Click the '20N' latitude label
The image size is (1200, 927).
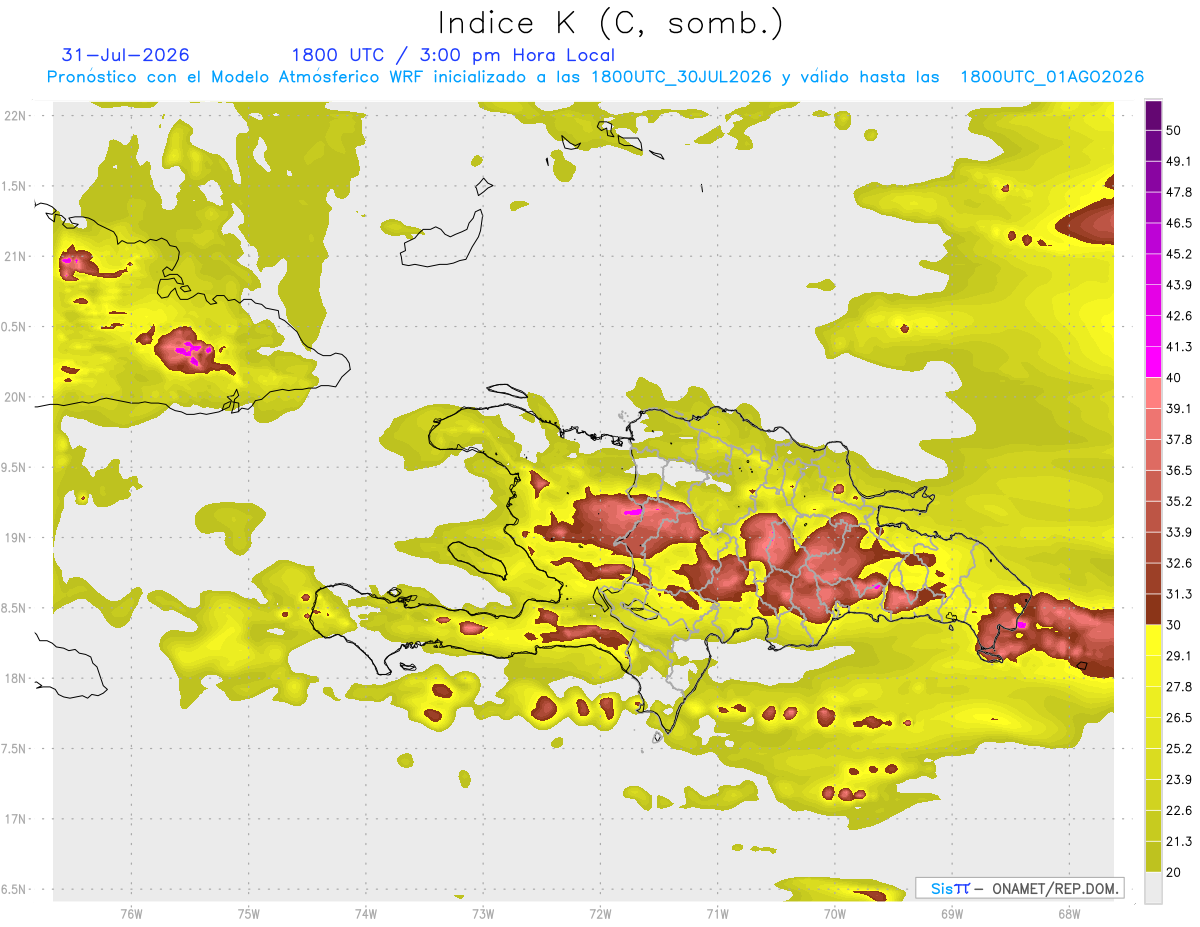click(17, 397)
